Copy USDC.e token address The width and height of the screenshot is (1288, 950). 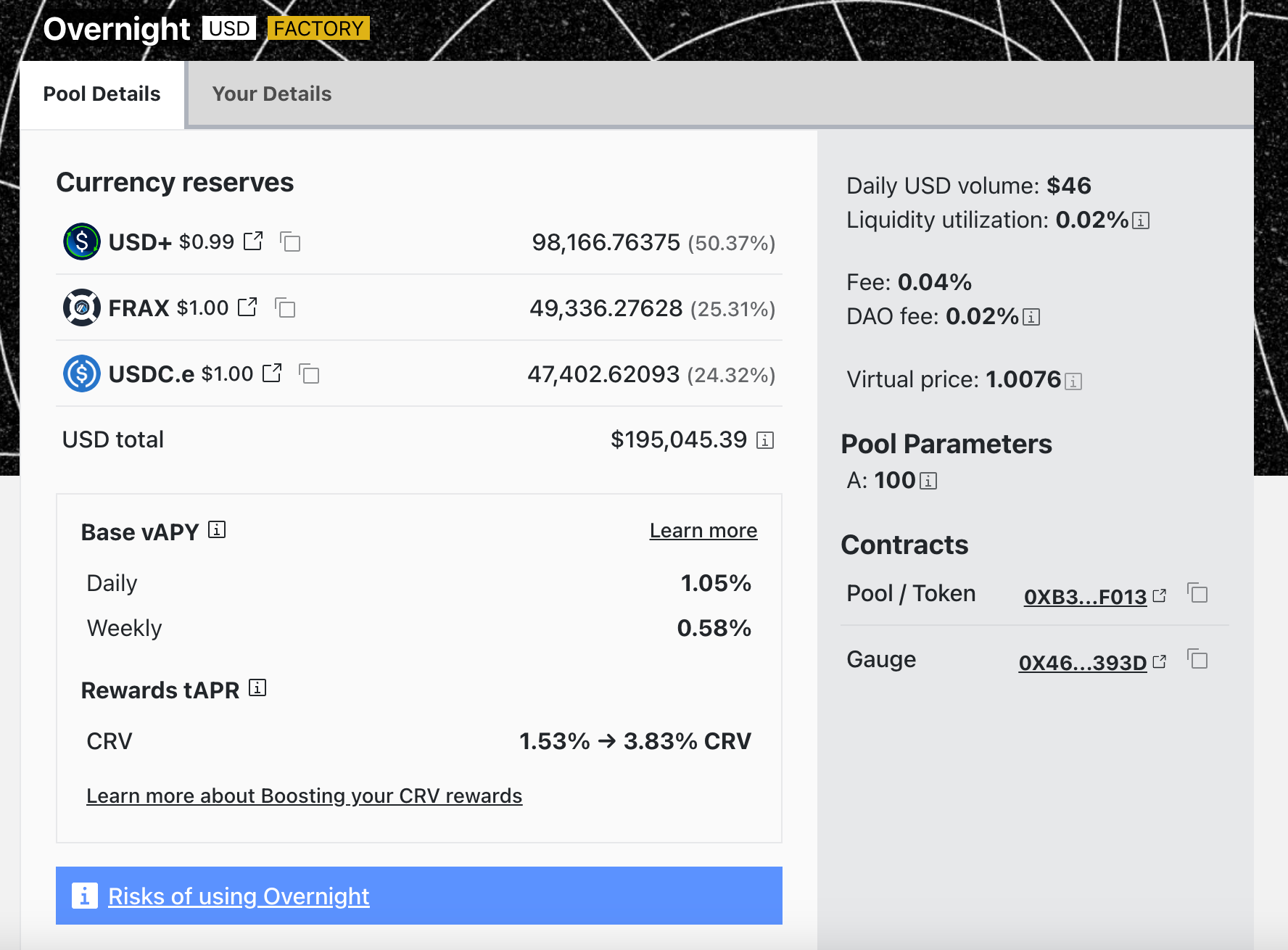[x=309, y=373]
